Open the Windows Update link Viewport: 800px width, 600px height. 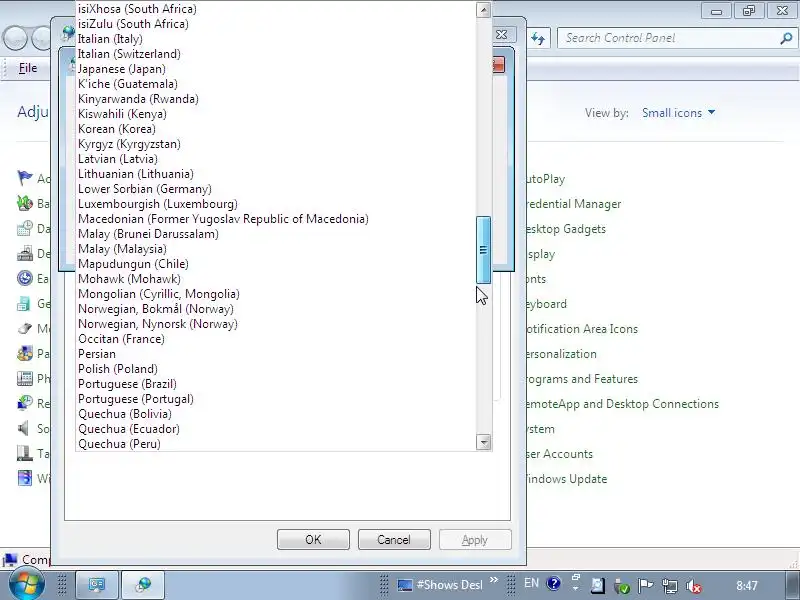coord(566,479)
